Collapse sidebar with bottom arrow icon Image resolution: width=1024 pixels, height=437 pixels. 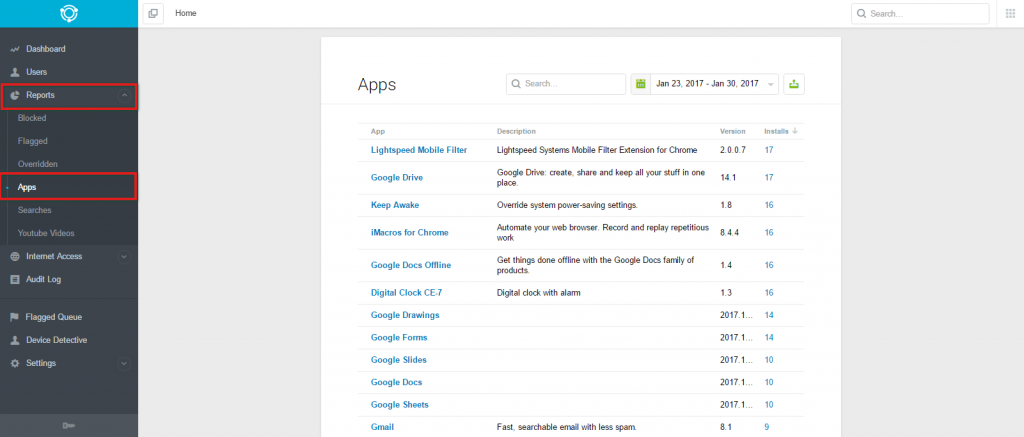tap(69, 426)
